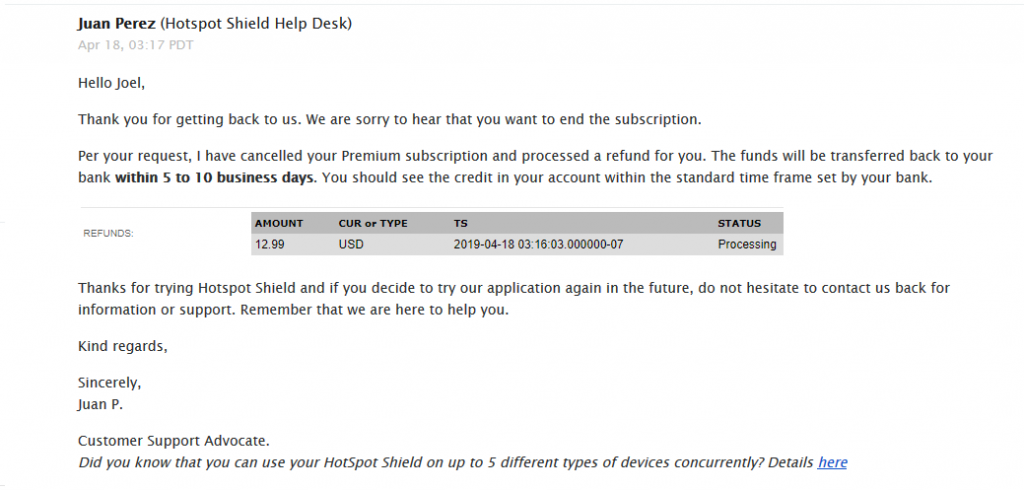This screenshot has height=490, width=1024.
Task: Click sender name Juan Perez
Action: point(116,24)
